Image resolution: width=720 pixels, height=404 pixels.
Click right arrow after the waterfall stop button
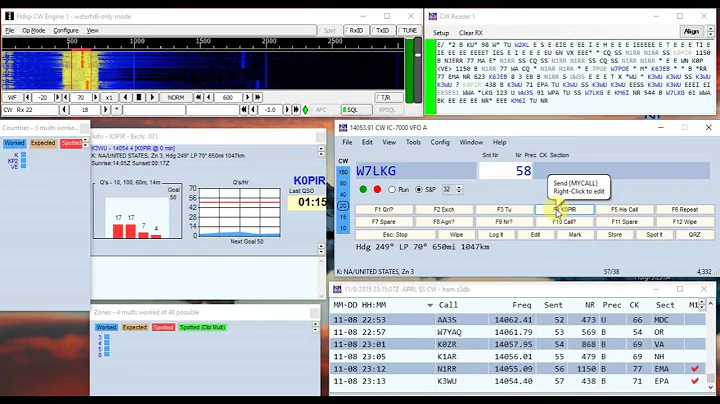tap(152, 97)
